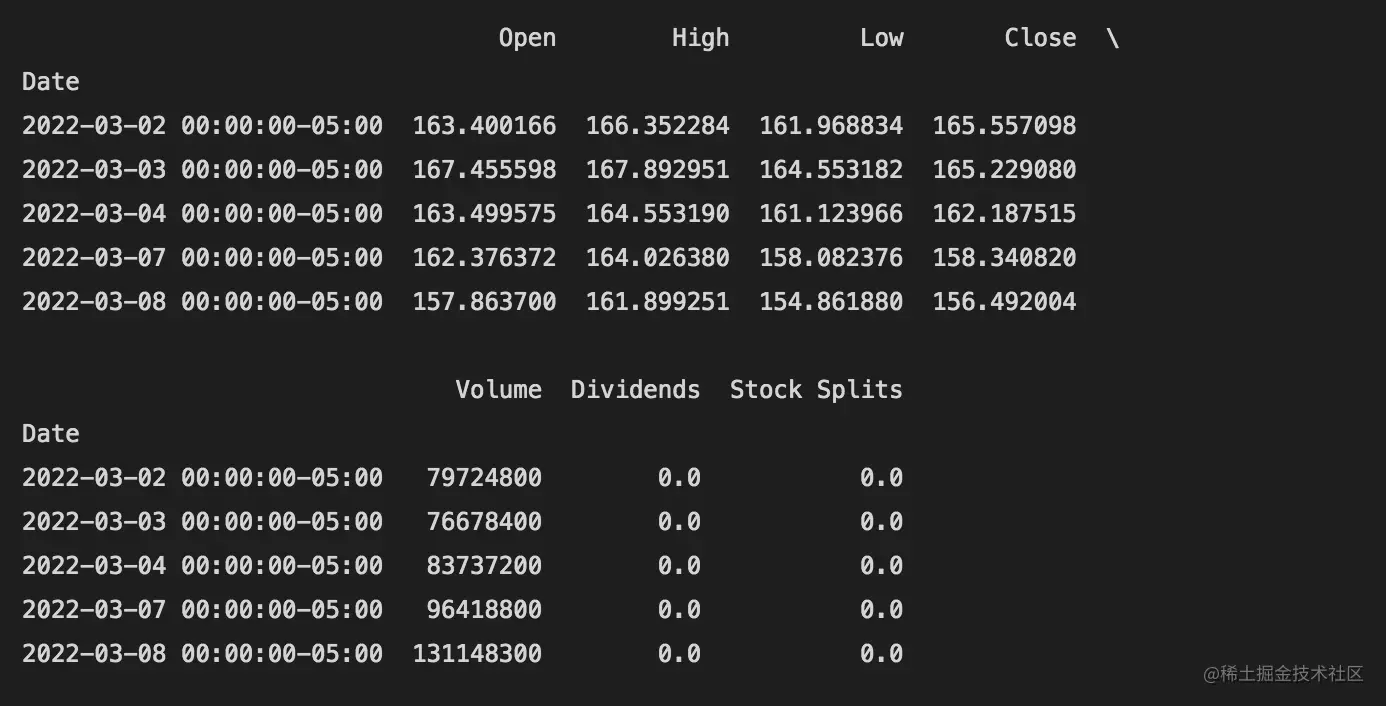Click the Open column header

click(527, 38)
